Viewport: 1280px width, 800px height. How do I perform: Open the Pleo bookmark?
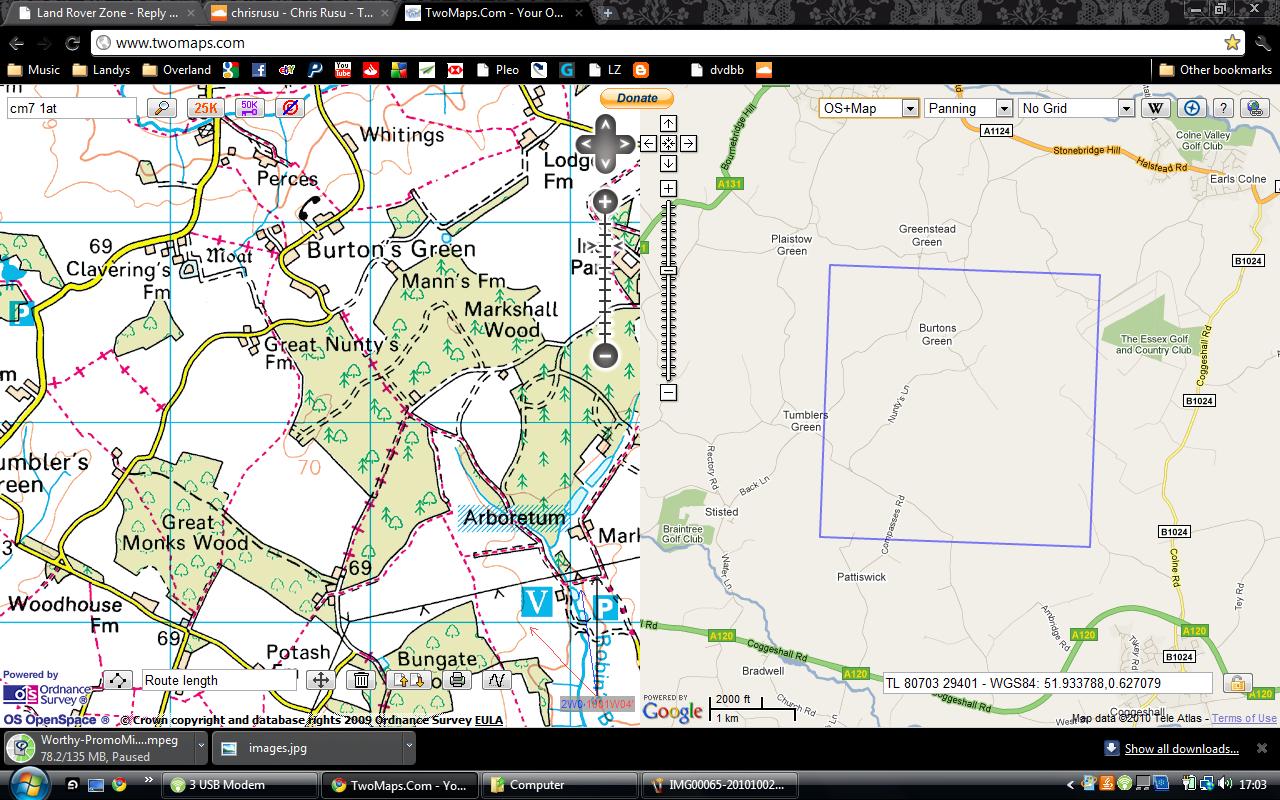(x=497, y=70)
